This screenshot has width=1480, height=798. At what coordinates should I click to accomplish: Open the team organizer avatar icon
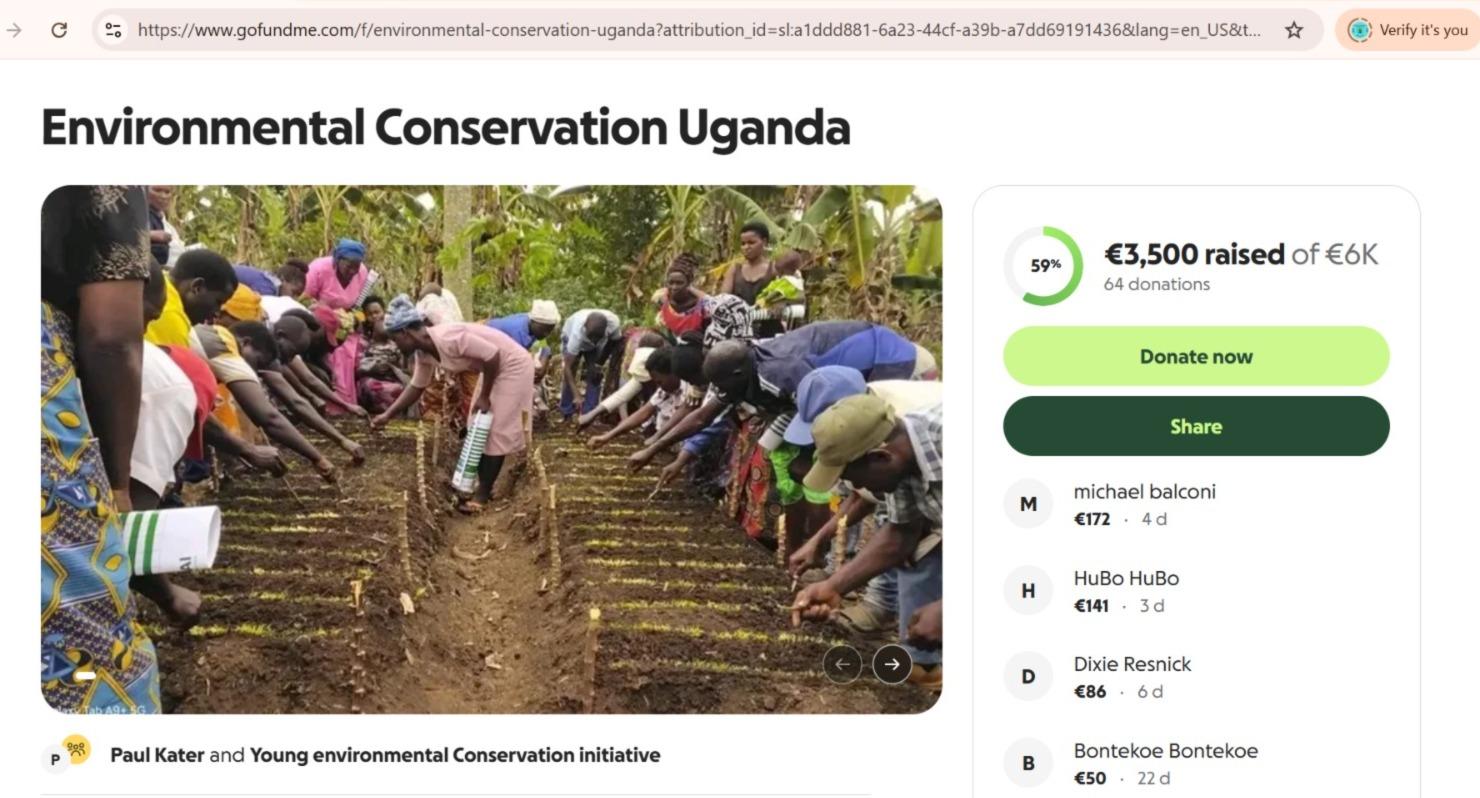(x=77, y=748)
